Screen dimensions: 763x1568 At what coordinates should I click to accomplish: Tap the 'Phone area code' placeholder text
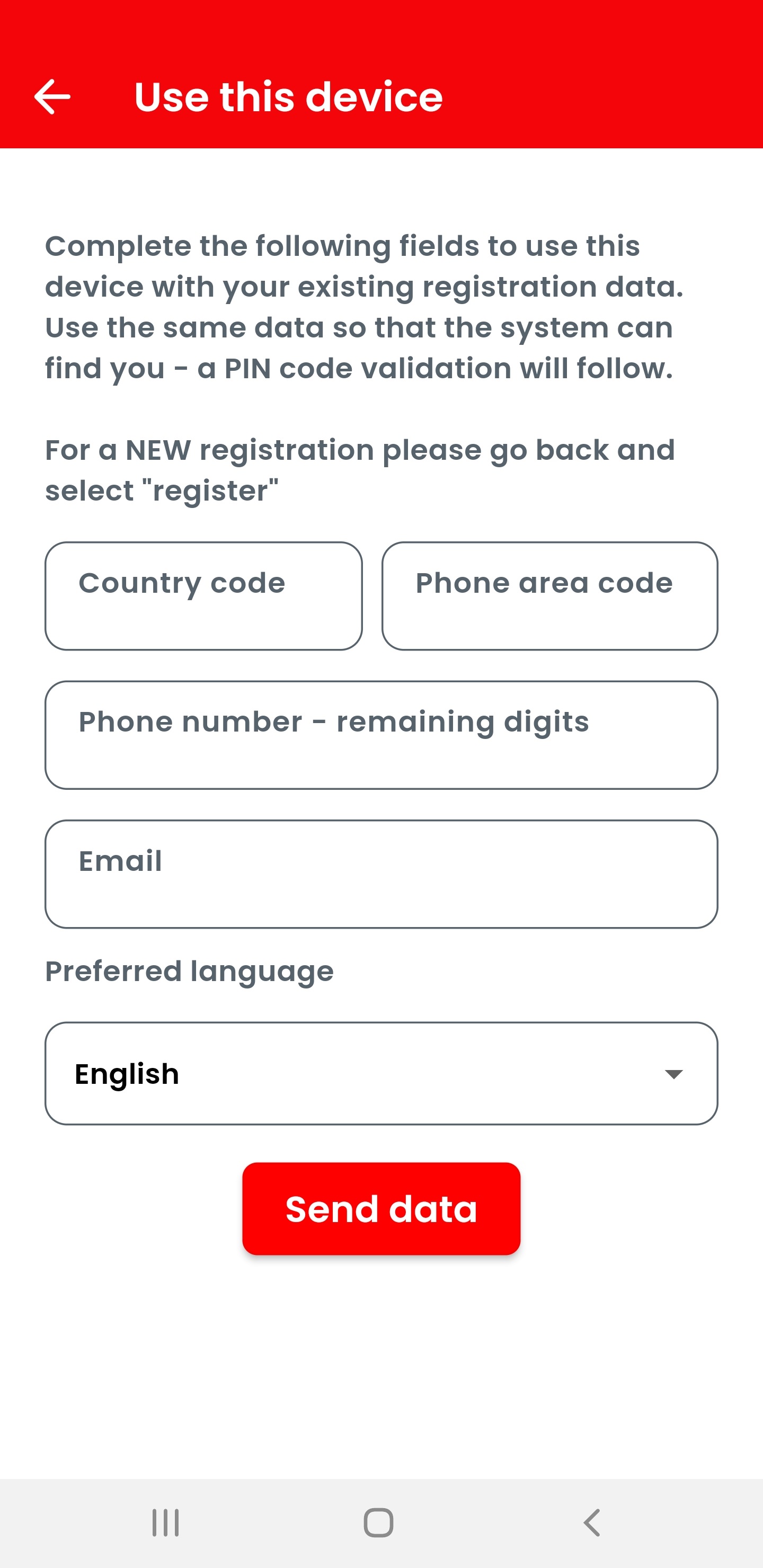tap(544, 583)
